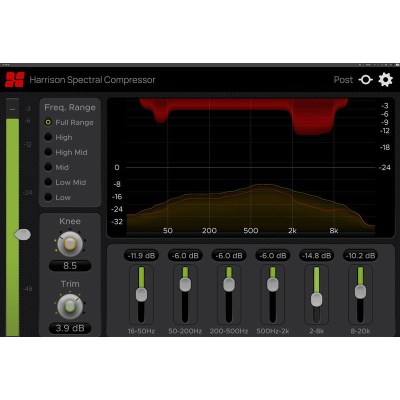Image resolution: width=400 pixels, height=400 pixels.
Task: Click the Knee knob
Action: point(70,244)
